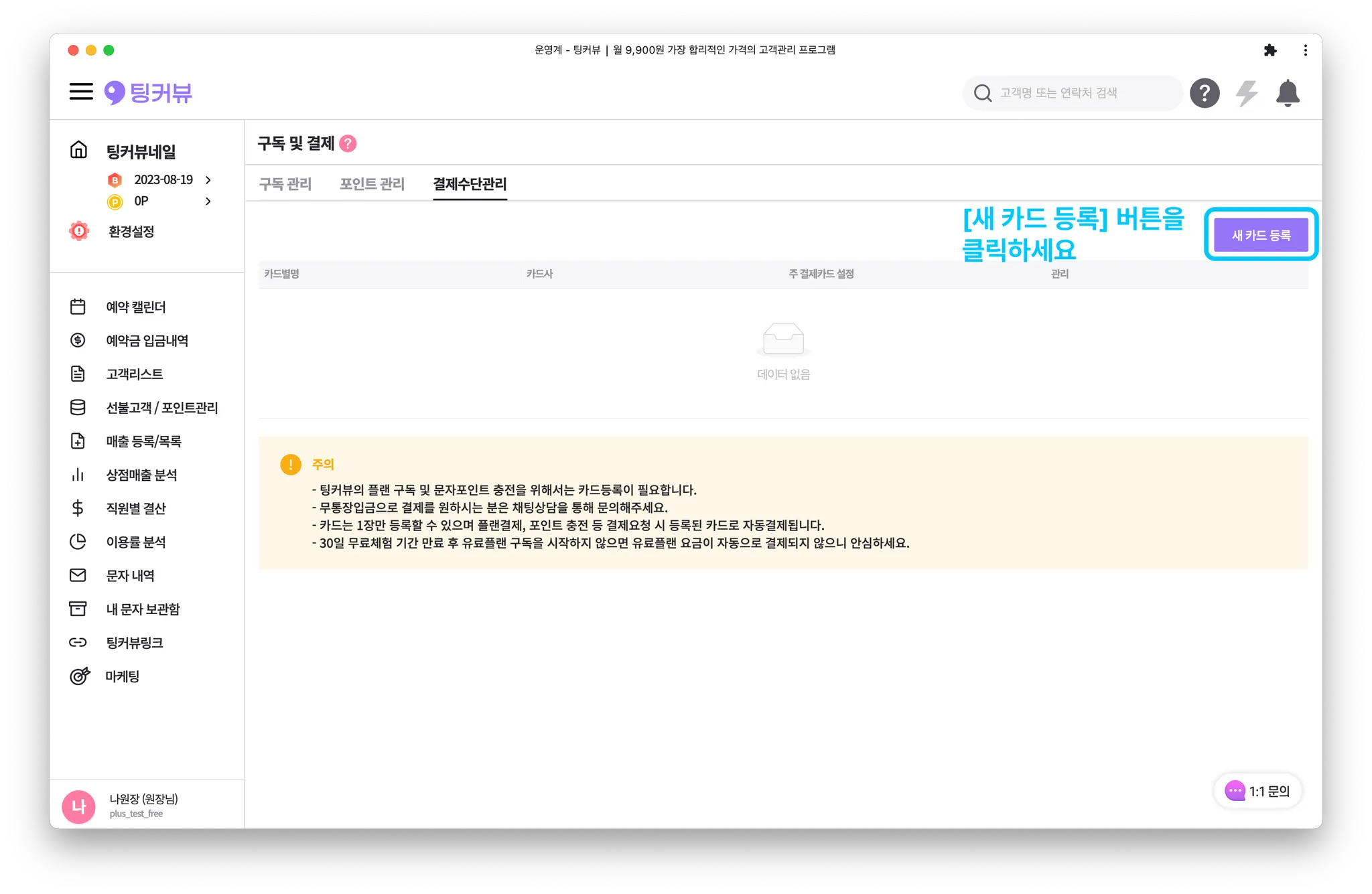Open 예약 캘린더 calendar icon
This screenshot has height=894, width=1372.
pyautogui.click(x=78, y=307)
